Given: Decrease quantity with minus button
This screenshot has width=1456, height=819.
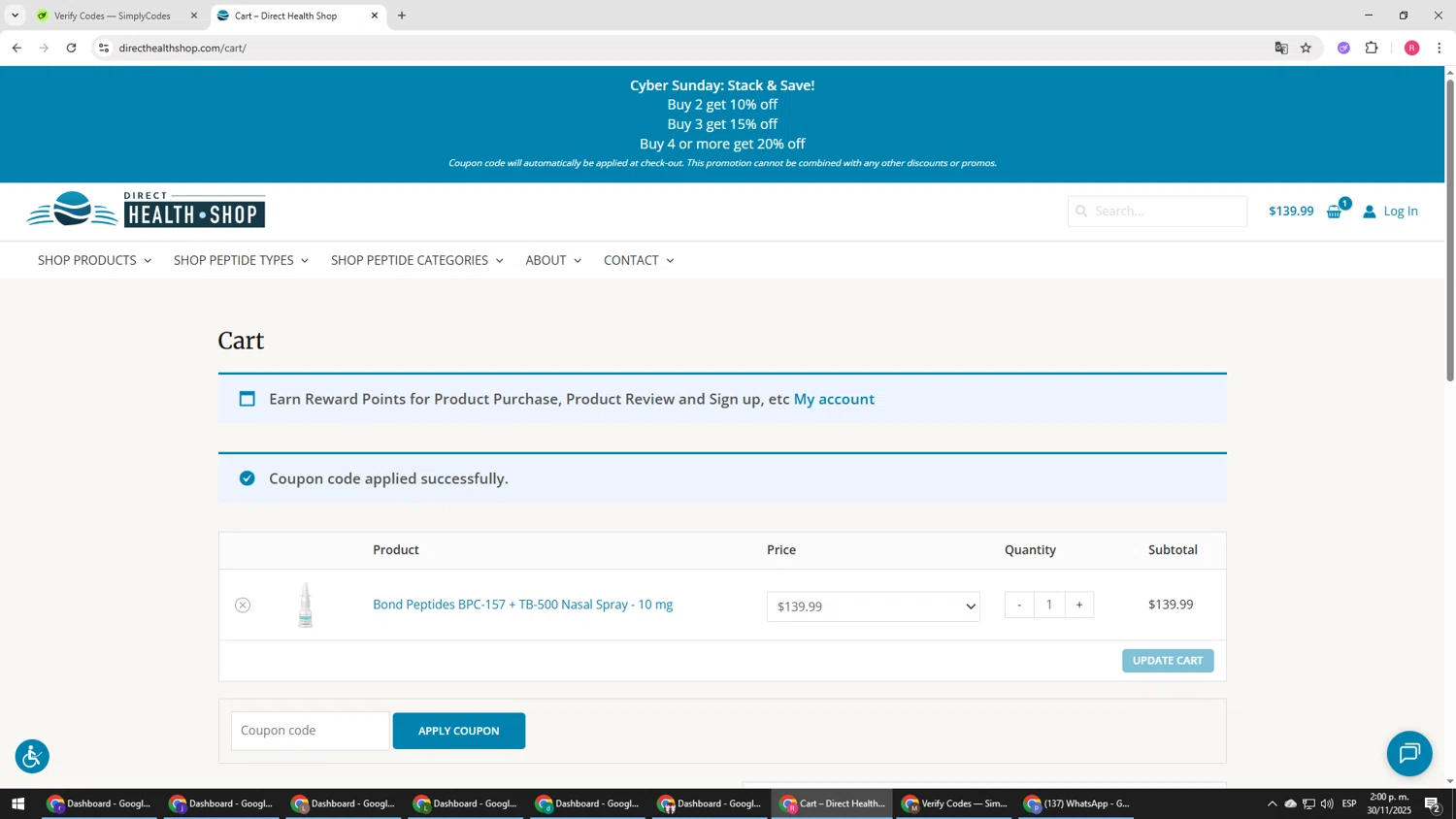Looking at the screenshot, I should point(1019,605).
